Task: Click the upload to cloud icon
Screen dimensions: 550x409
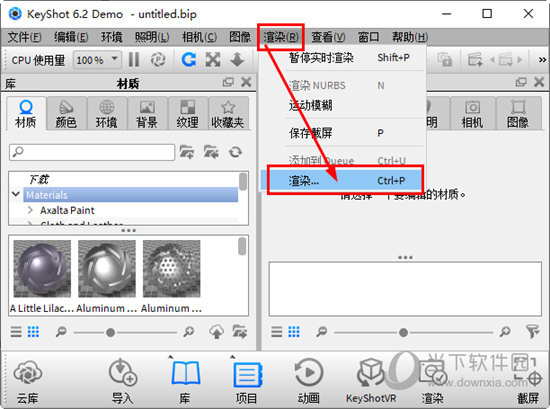Action: pos(216,331)
